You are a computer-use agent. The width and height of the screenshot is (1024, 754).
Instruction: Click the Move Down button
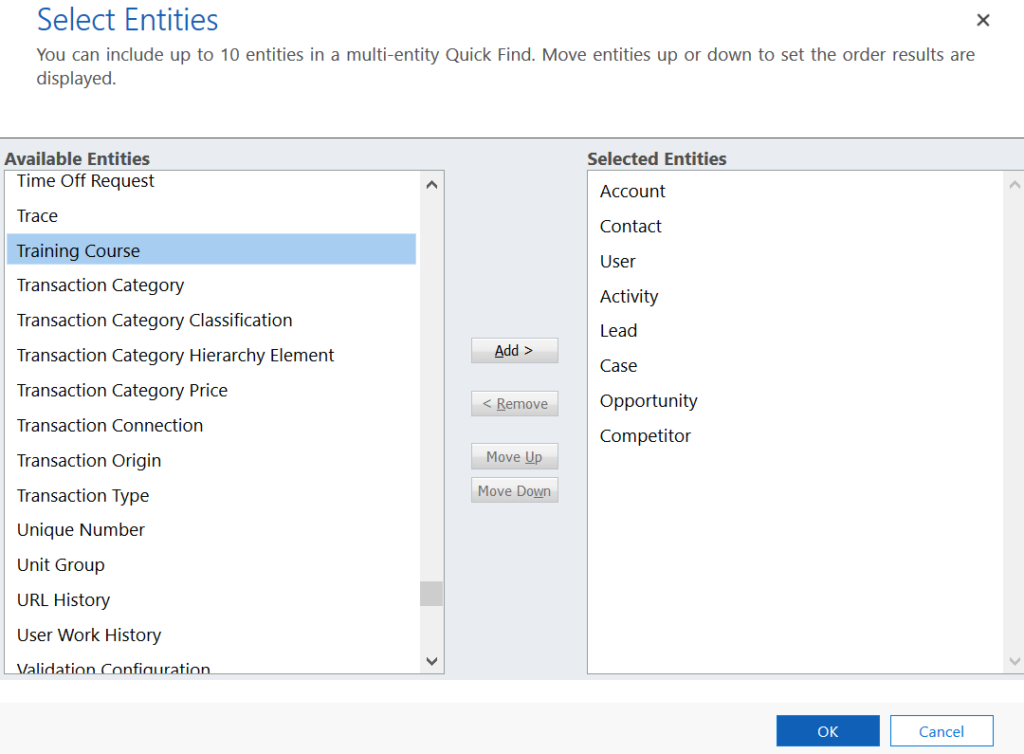(x=514, y=490)
